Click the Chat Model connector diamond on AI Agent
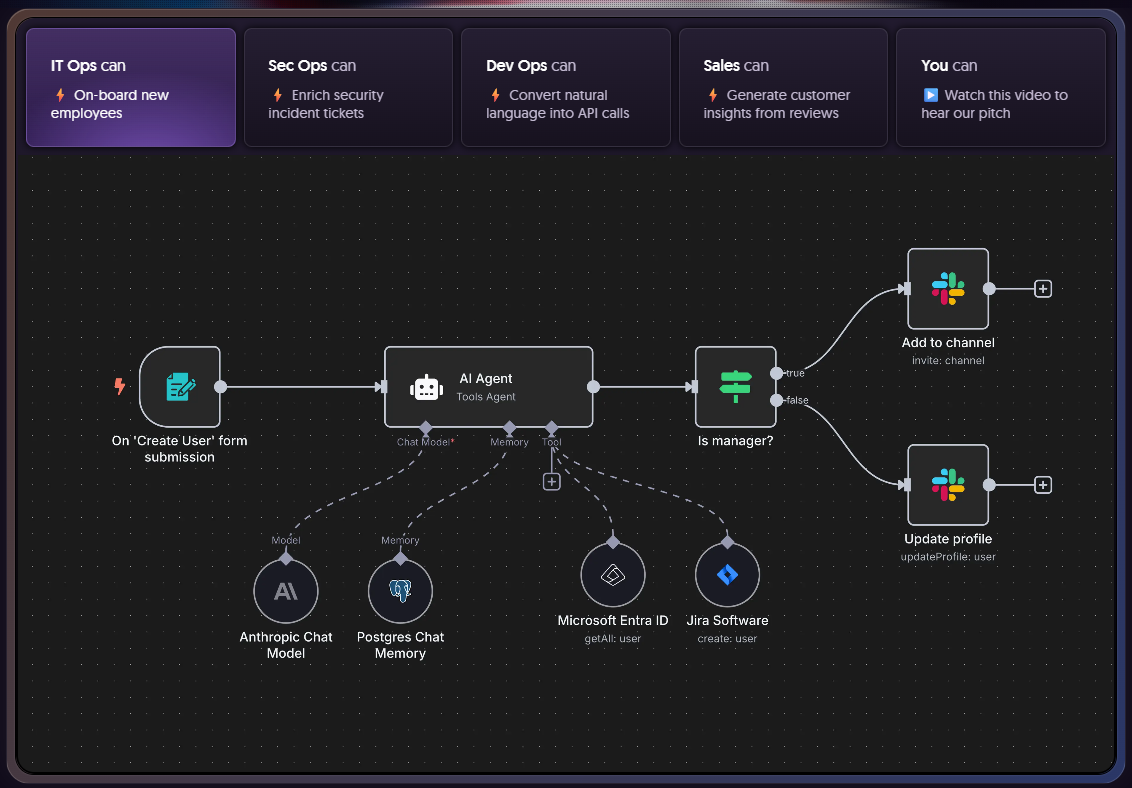The height and width of the screenshot is (788, 1132). [x=426, y=427]
